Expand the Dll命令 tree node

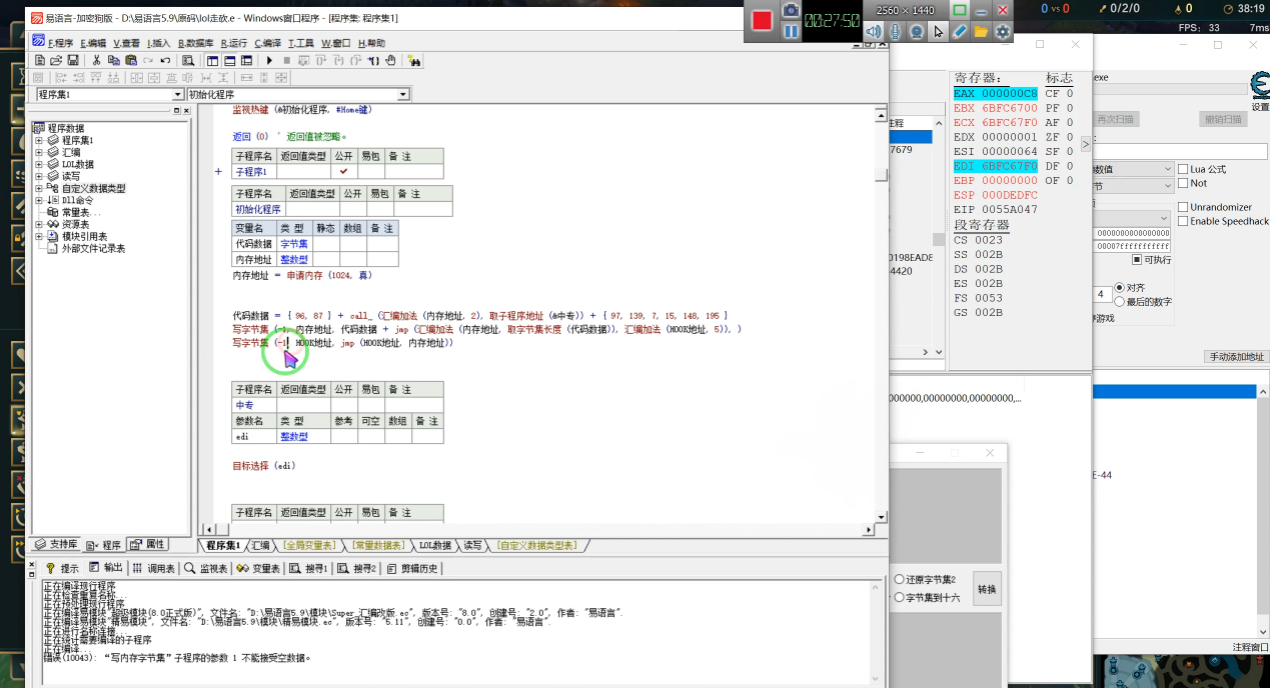click(39, 200)
